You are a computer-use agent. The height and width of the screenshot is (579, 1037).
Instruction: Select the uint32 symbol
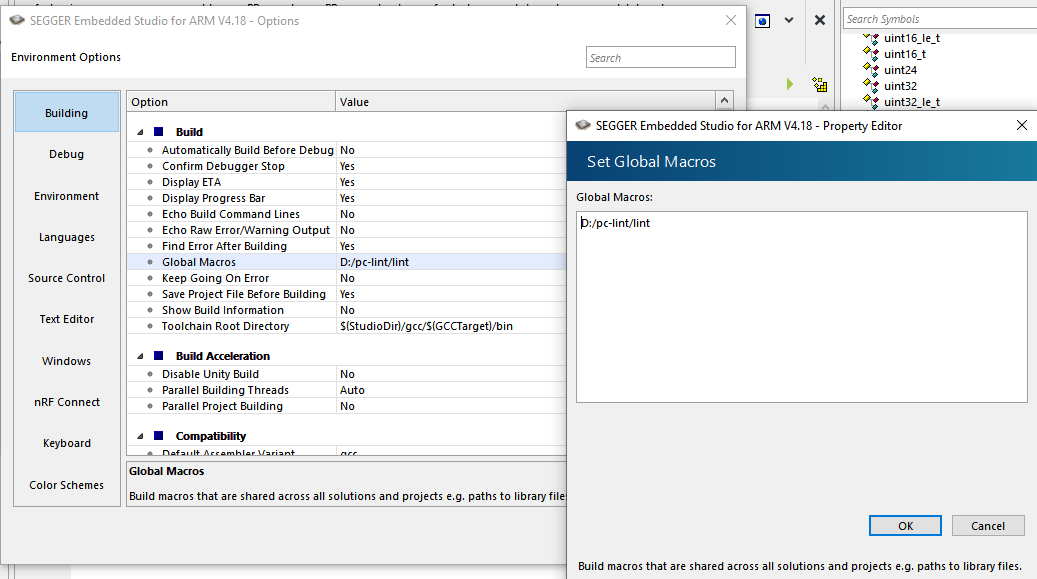click(900, 85)
